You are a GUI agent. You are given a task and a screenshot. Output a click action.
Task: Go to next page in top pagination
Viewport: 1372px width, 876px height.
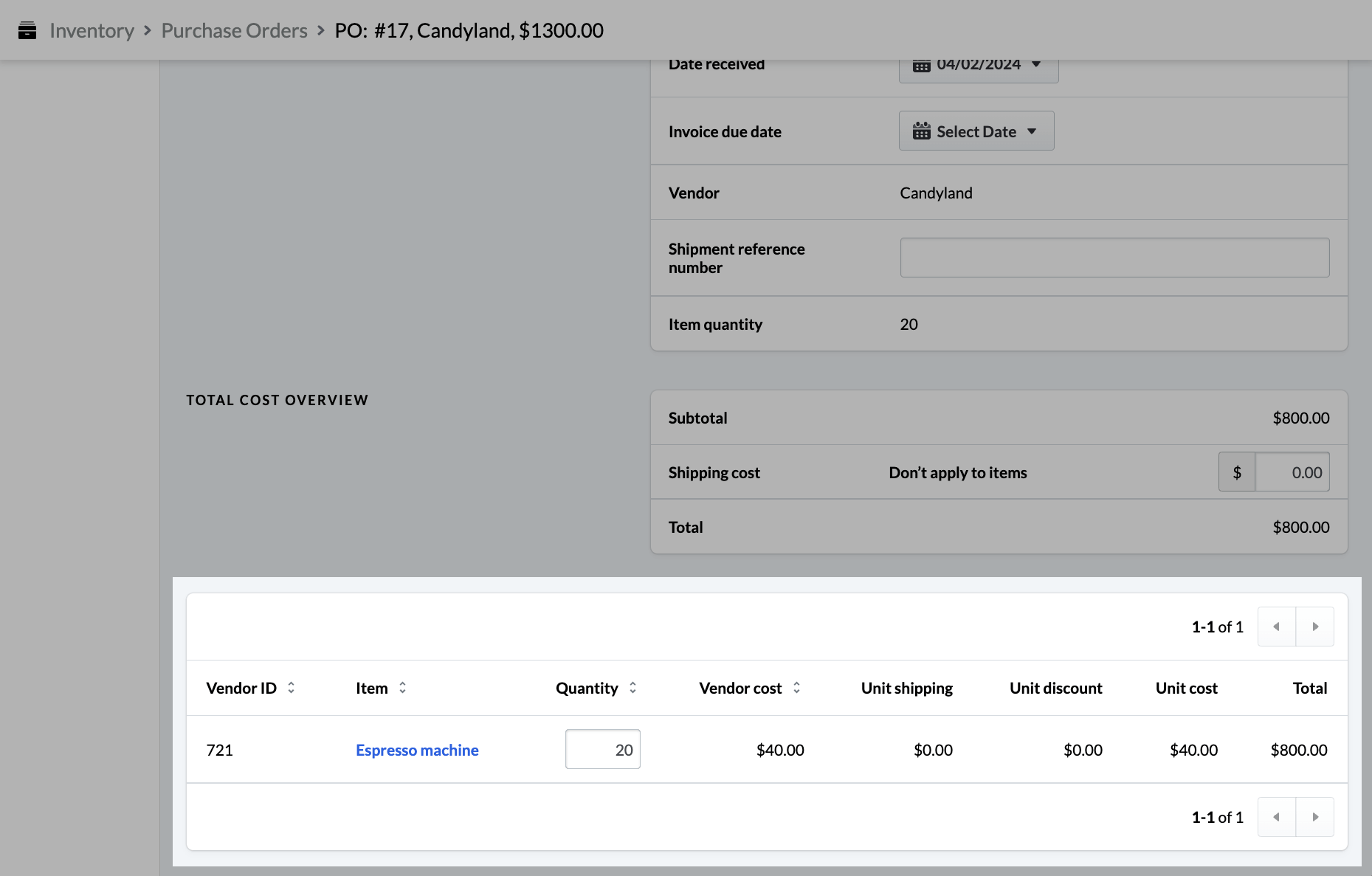1314,627
